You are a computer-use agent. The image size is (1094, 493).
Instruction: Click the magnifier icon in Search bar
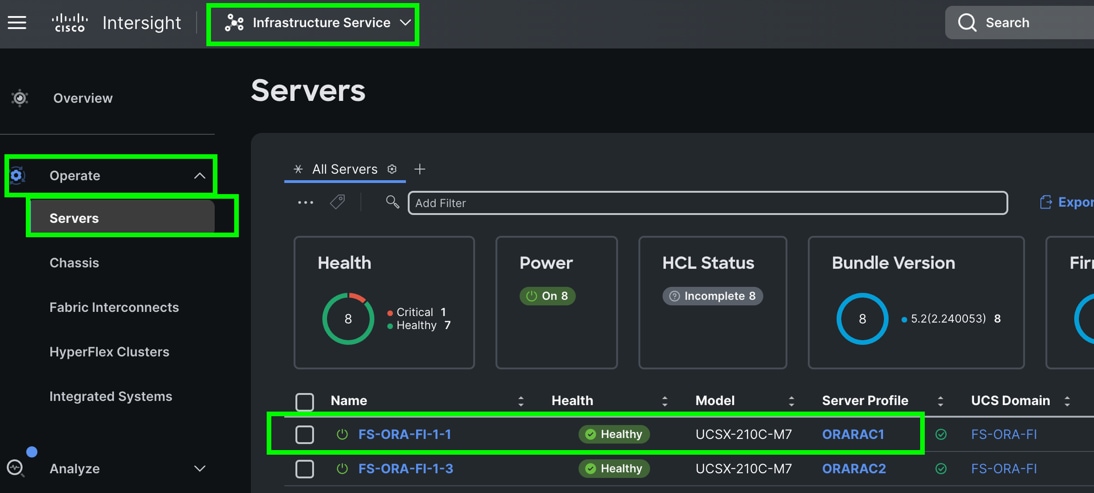(x=967, y=23)
